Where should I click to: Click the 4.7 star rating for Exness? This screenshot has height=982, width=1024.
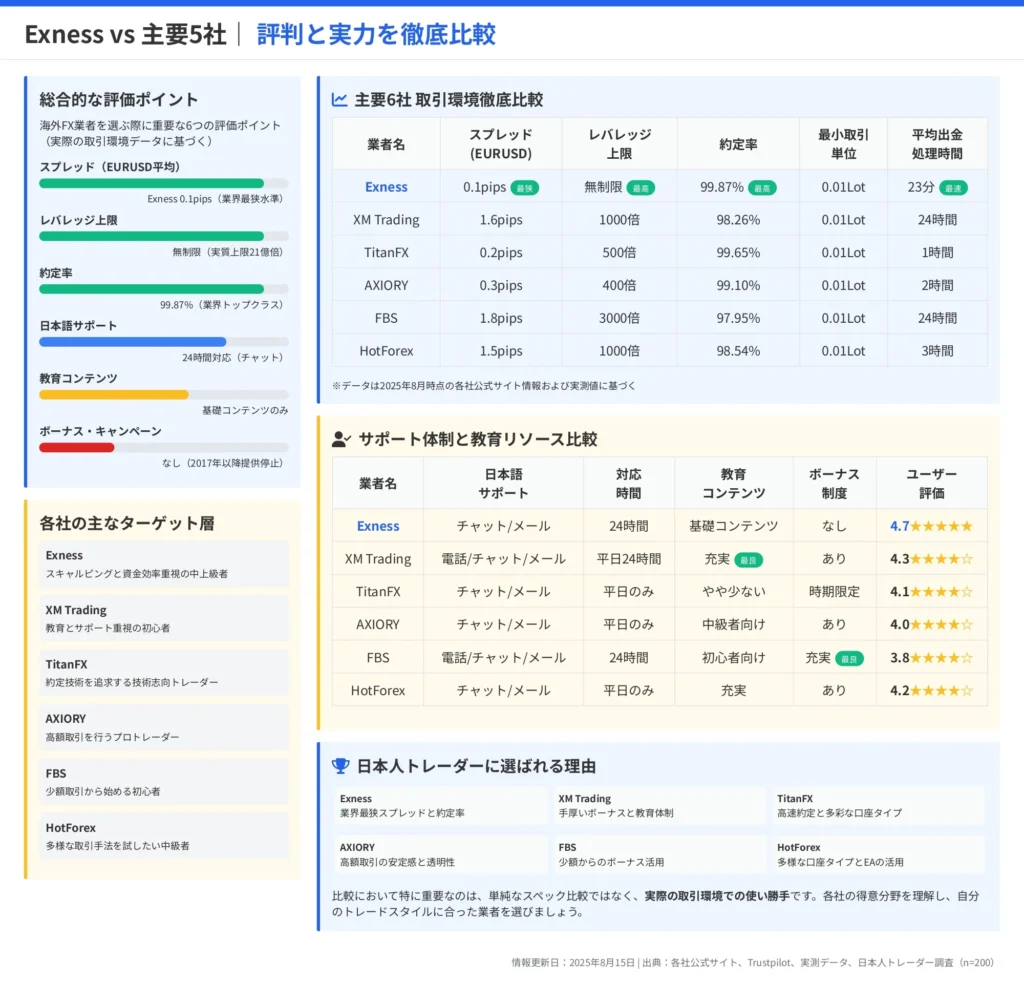pos(931,526)
